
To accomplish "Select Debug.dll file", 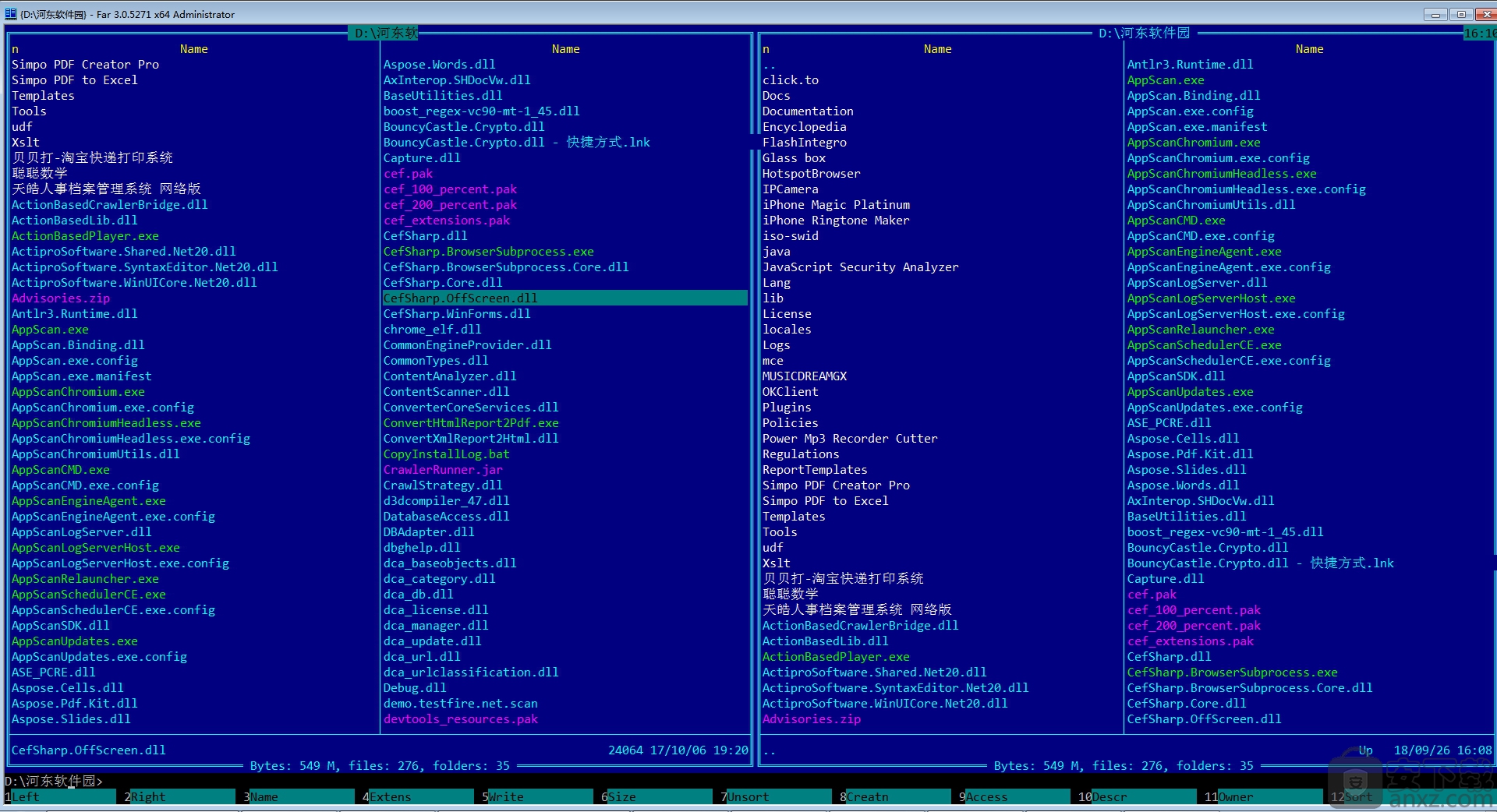I will (x=414, y=687).
